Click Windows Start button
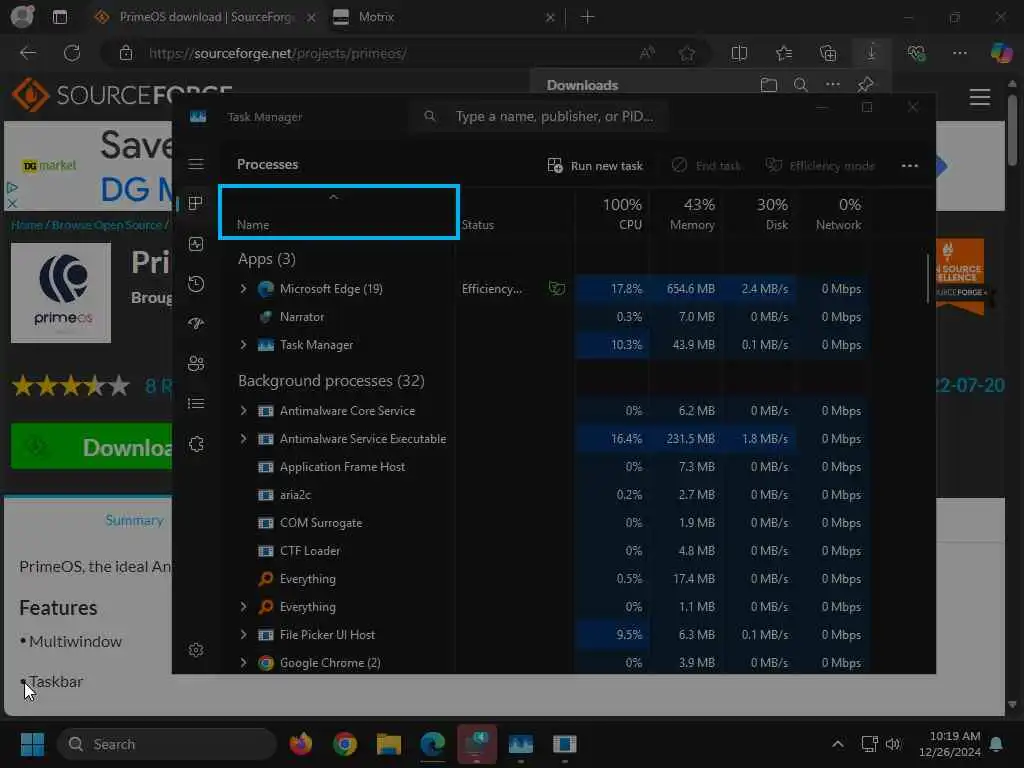This screenshot has width=1024, height=768. [32, 744]
